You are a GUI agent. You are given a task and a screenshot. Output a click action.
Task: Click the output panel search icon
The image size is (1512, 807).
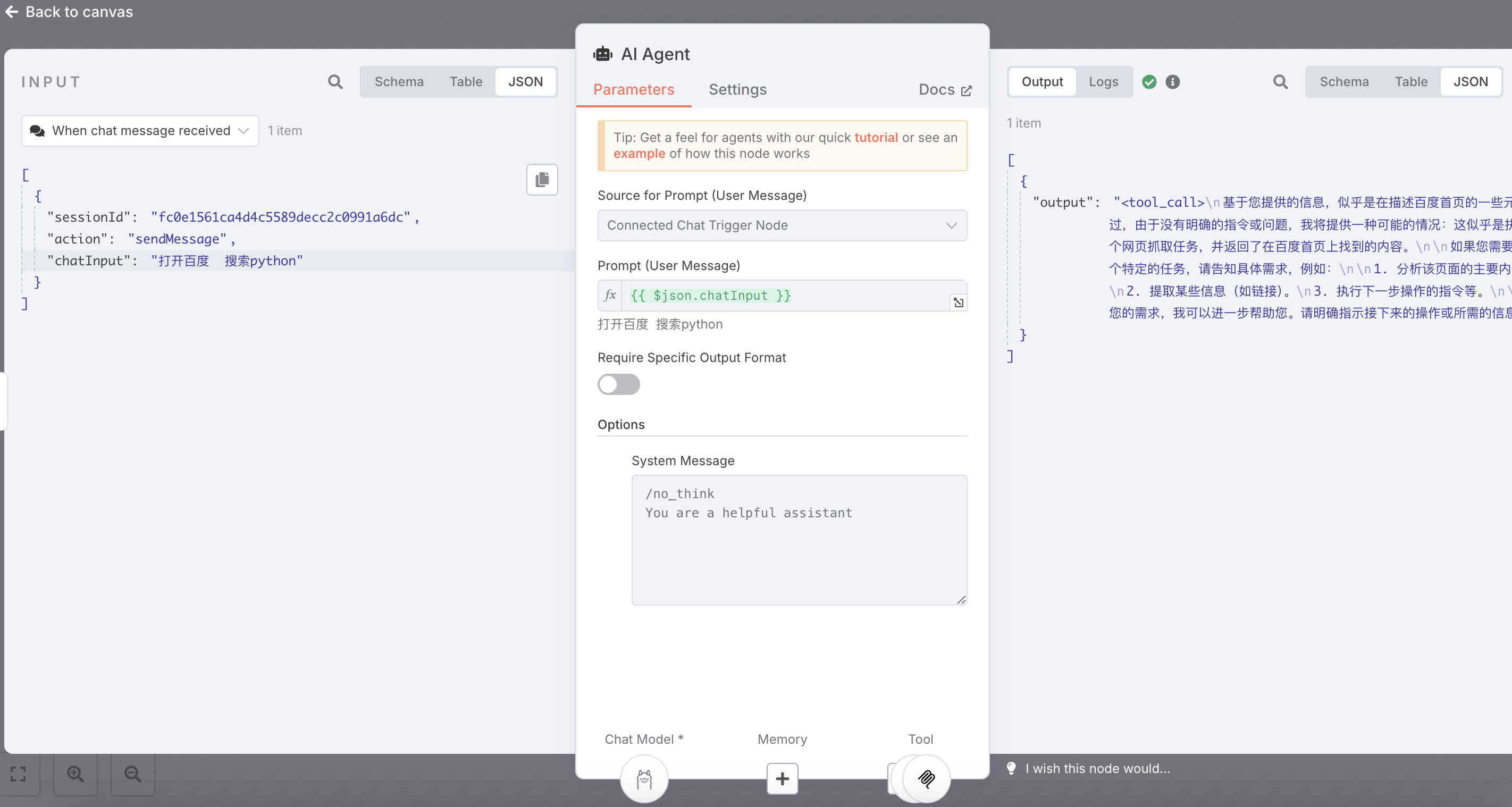(x=1280, y=81)
